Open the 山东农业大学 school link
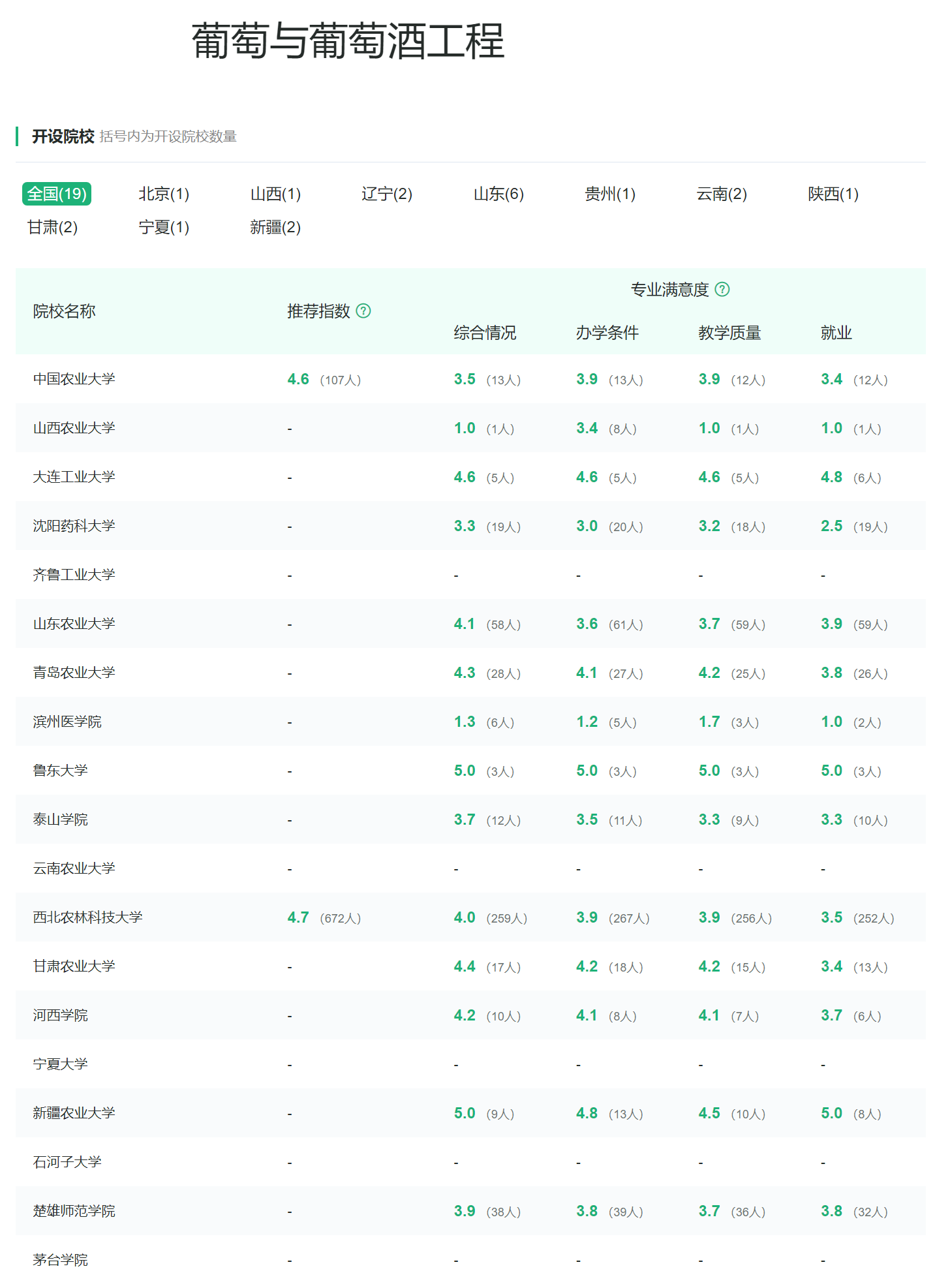Viewport: 950px width, 1288px height. point(74,624)
